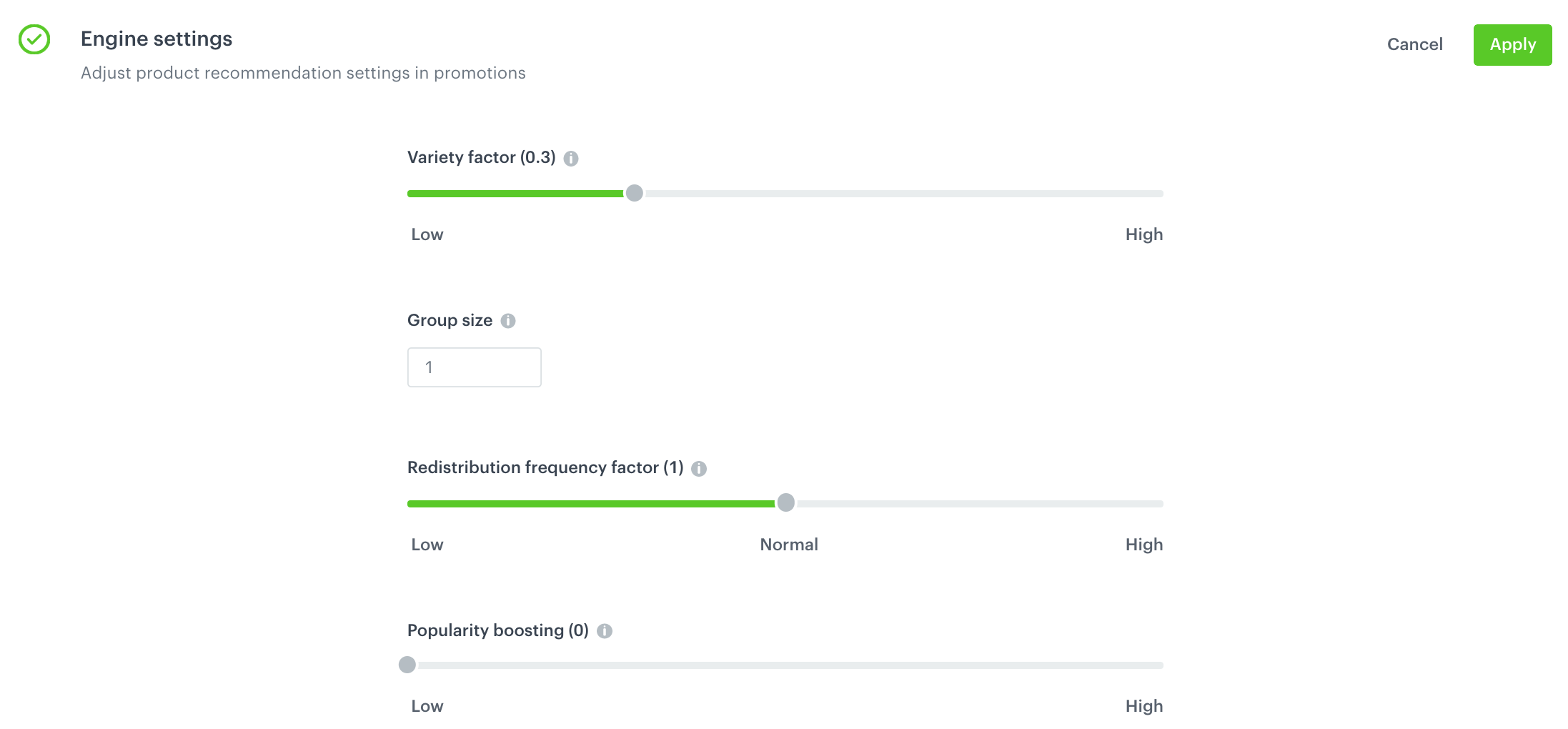The width and height of the screenshot is (1568, 729).
Task: Click the Popularity boosting info icon
Action: point(605,632)
